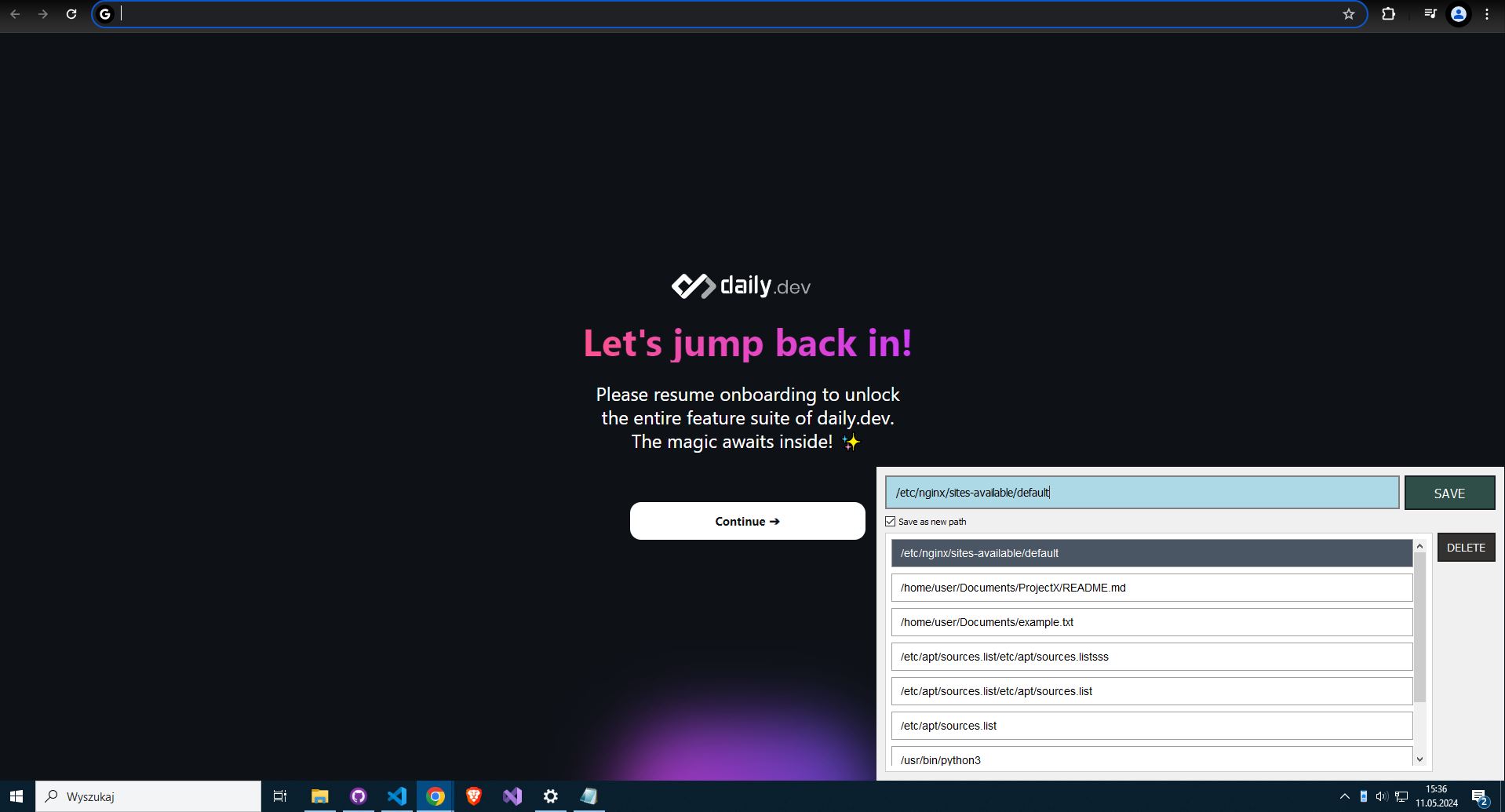1505x812 pixels.
Task: Click the path list scrollbar thumb
Action: point(1419,628)
